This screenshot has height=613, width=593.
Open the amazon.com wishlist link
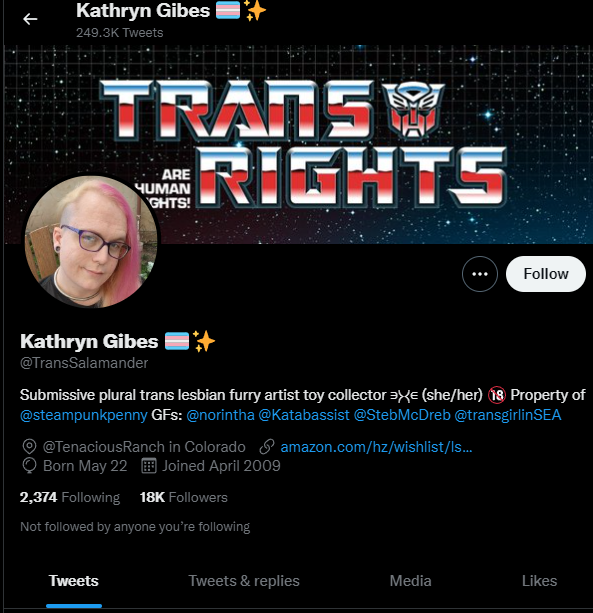(376, 447)
